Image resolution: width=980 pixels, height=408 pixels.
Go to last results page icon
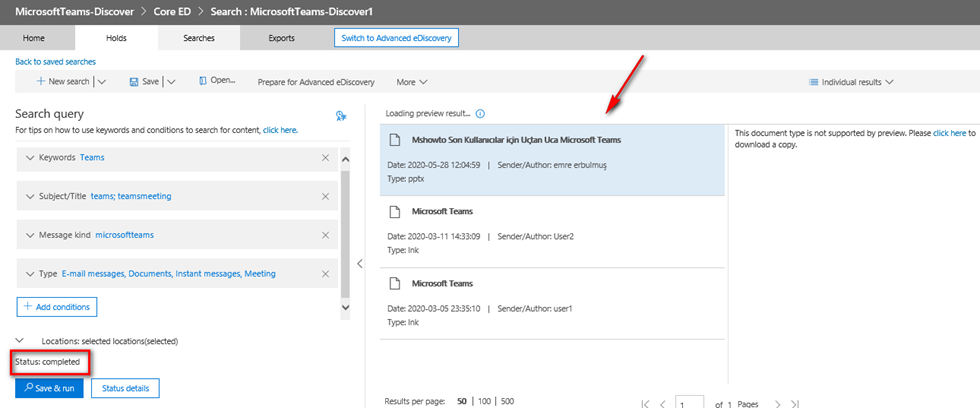795,404
